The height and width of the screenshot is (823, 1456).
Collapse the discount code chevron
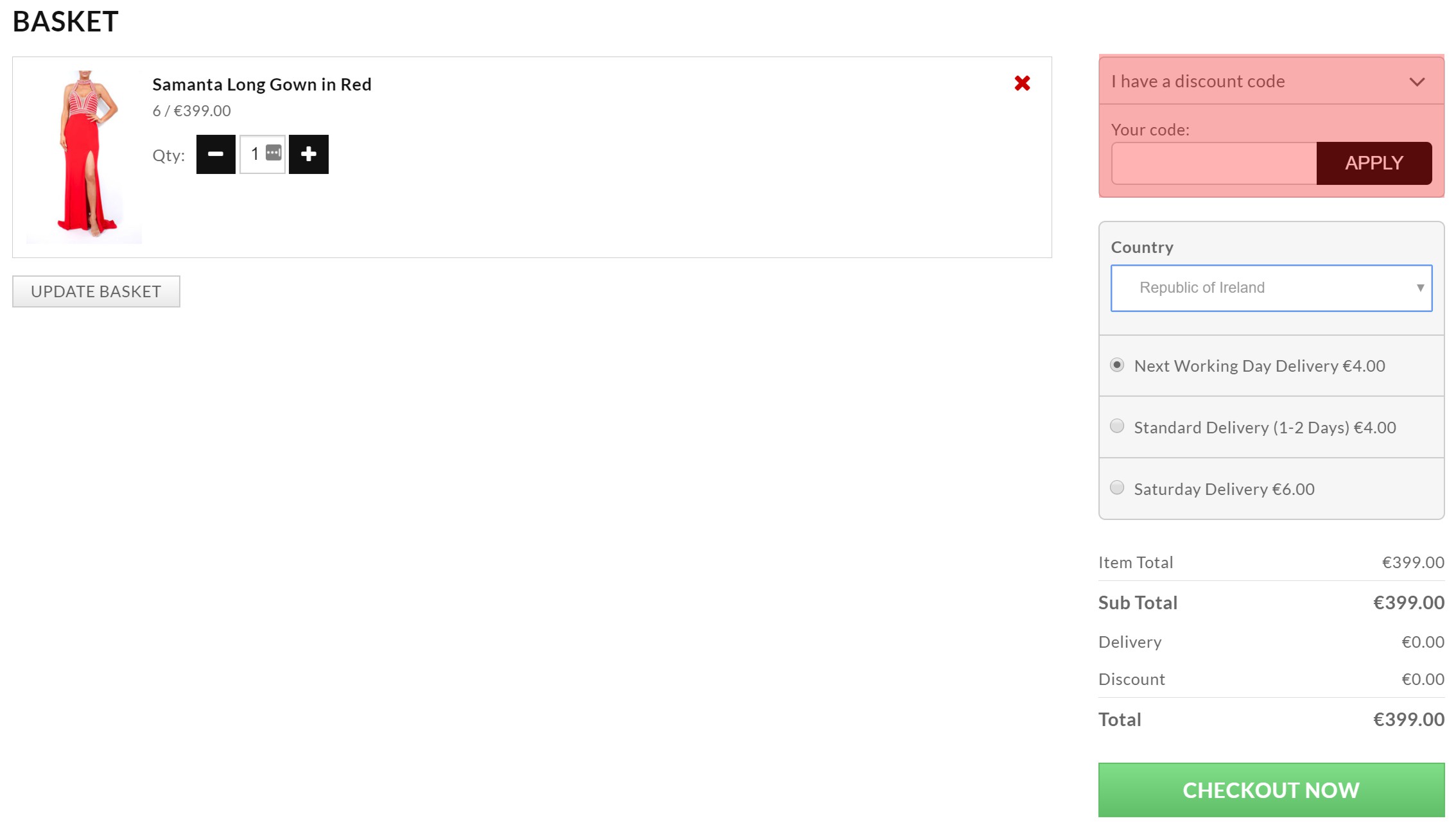coord(1417,82)
